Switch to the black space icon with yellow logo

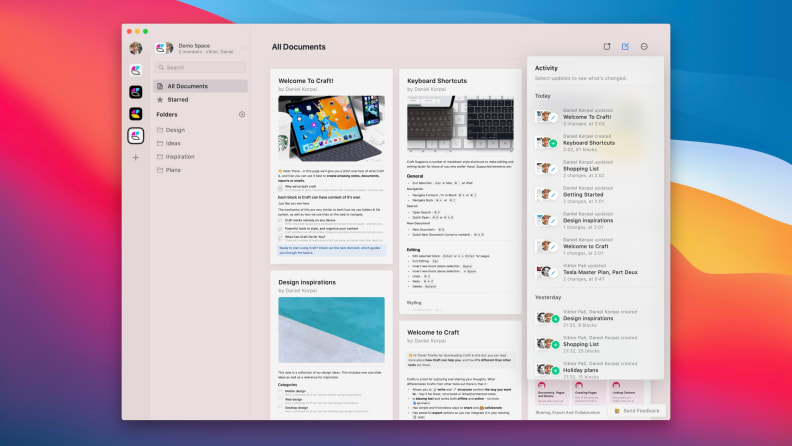(x=135, y=114)
